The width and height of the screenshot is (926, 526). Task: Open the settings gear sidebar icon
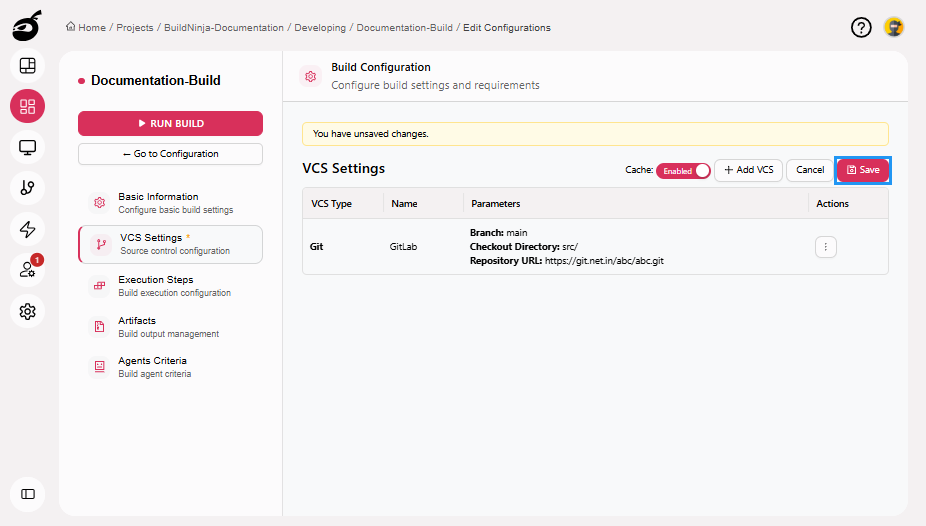pos(28,311)
